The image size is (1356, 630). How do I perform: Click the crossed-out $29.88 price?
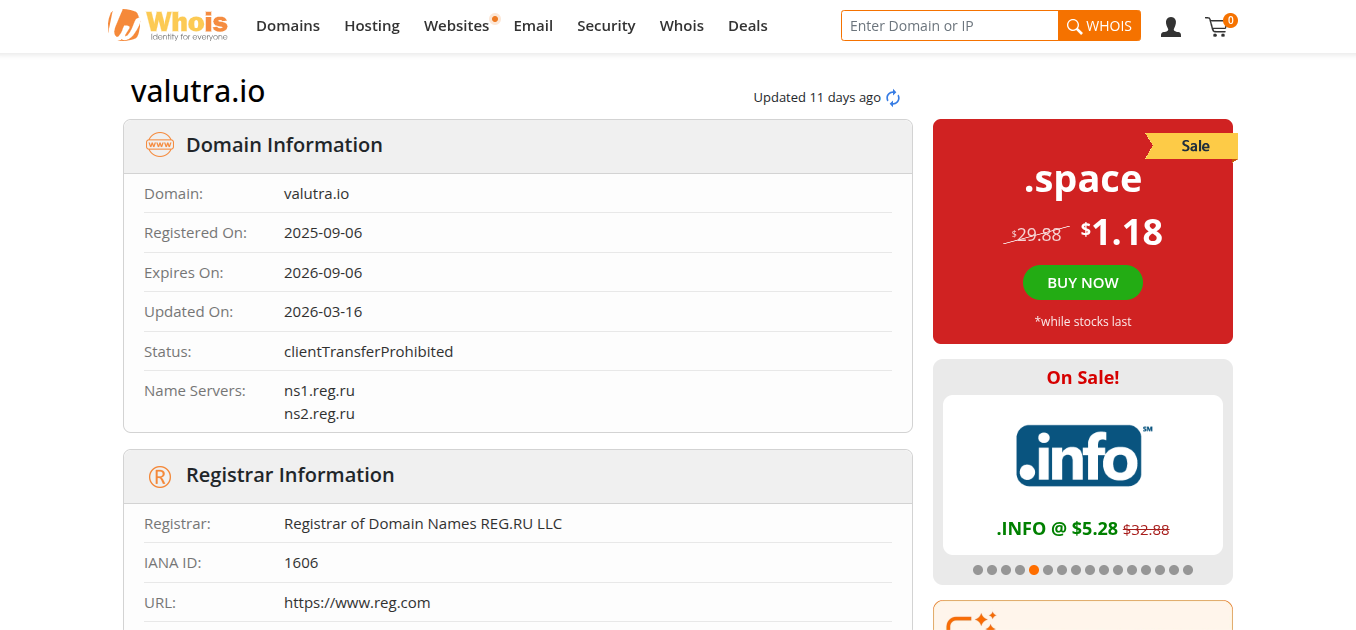1036,235
